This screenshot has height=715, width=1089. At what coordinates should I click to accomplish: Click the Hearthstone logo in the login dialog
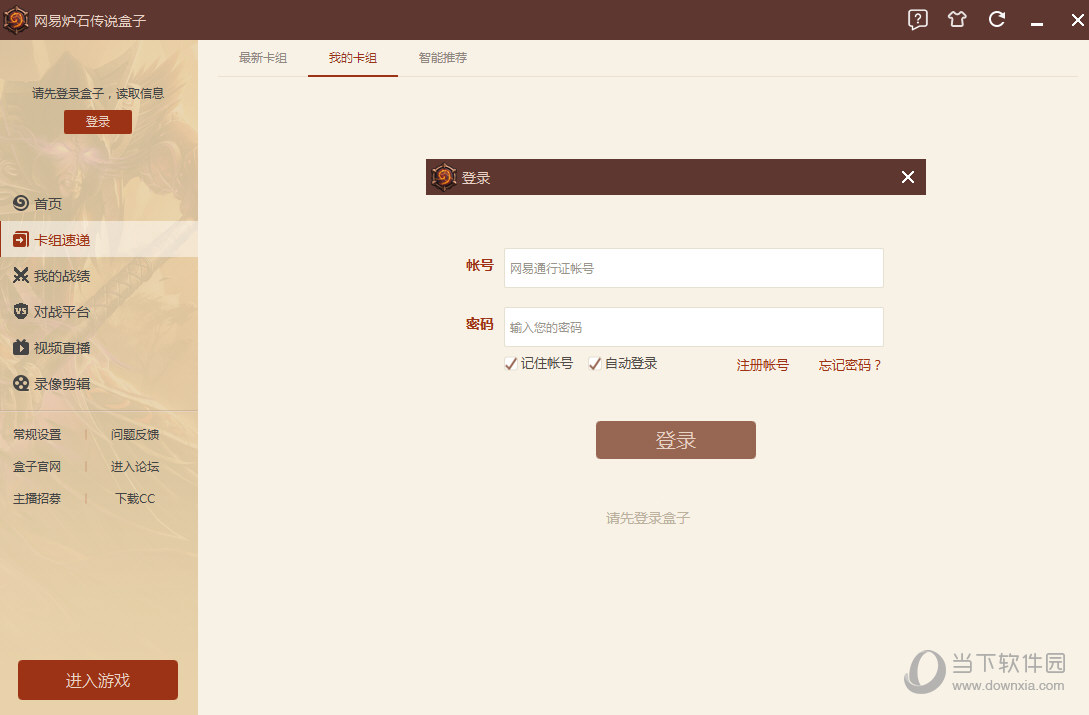pos(443,177)
